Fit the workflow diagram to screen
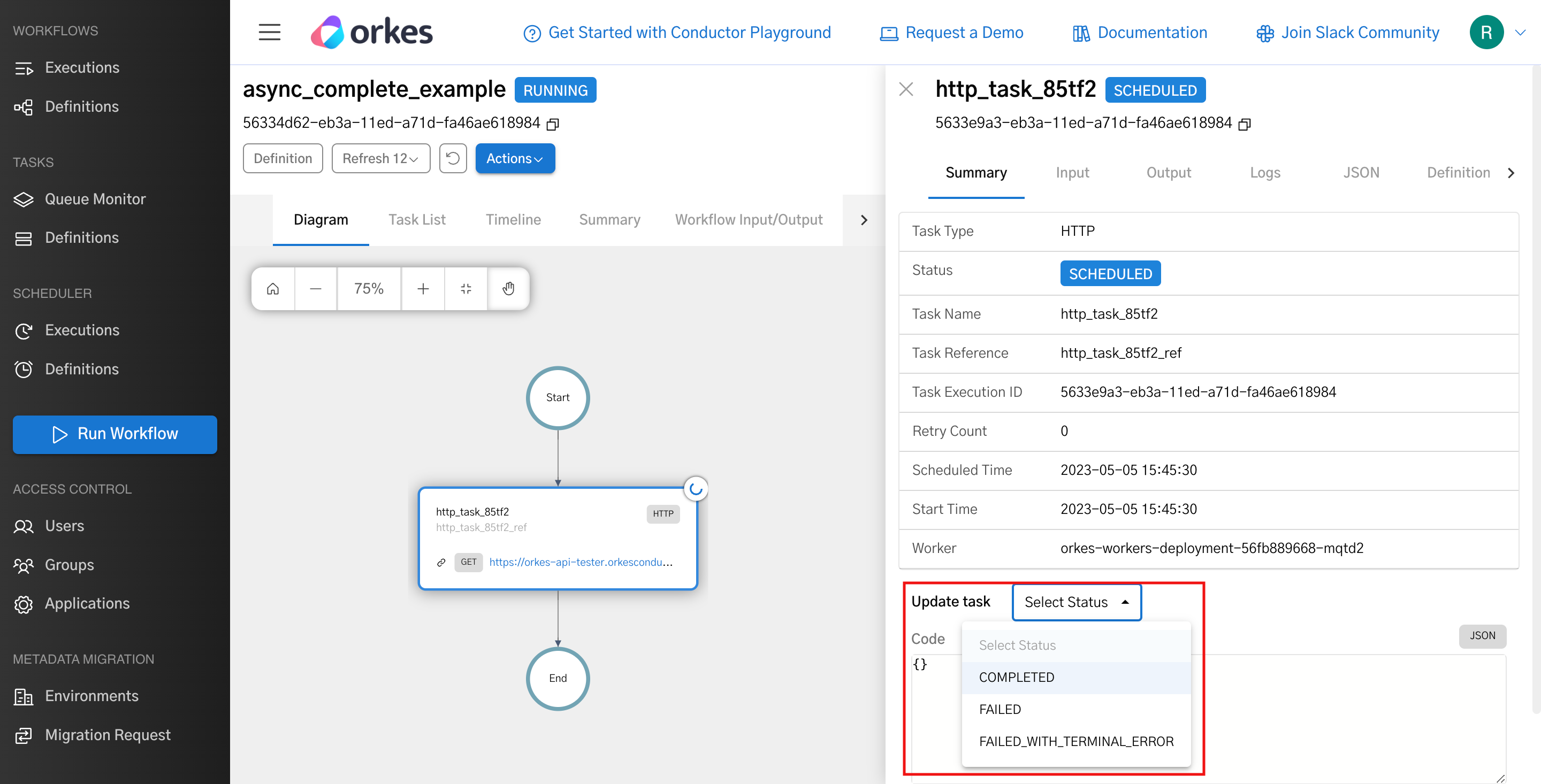 pos(466,288)
